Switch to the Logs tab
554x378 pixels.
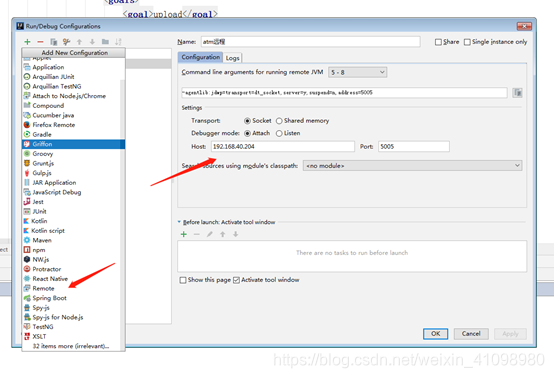coord(232,58)
